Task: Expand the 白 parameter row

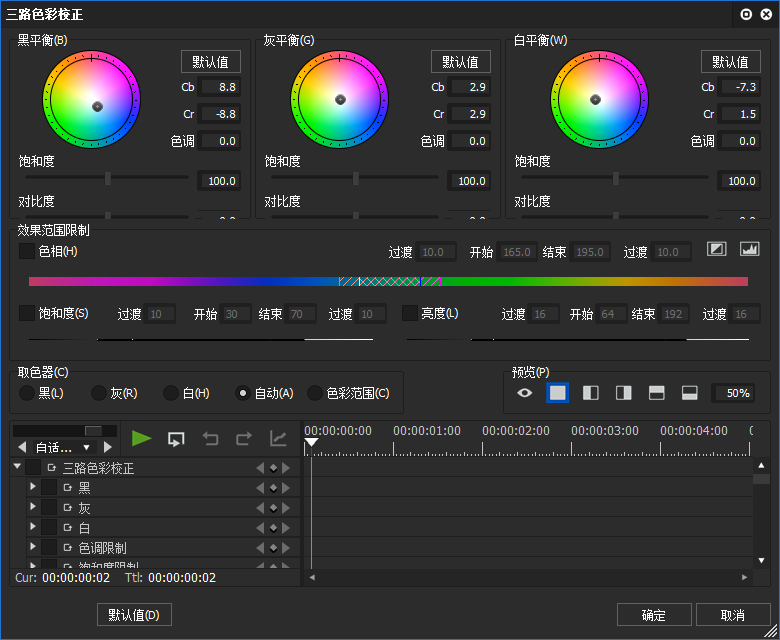Action: click(33, 526)
